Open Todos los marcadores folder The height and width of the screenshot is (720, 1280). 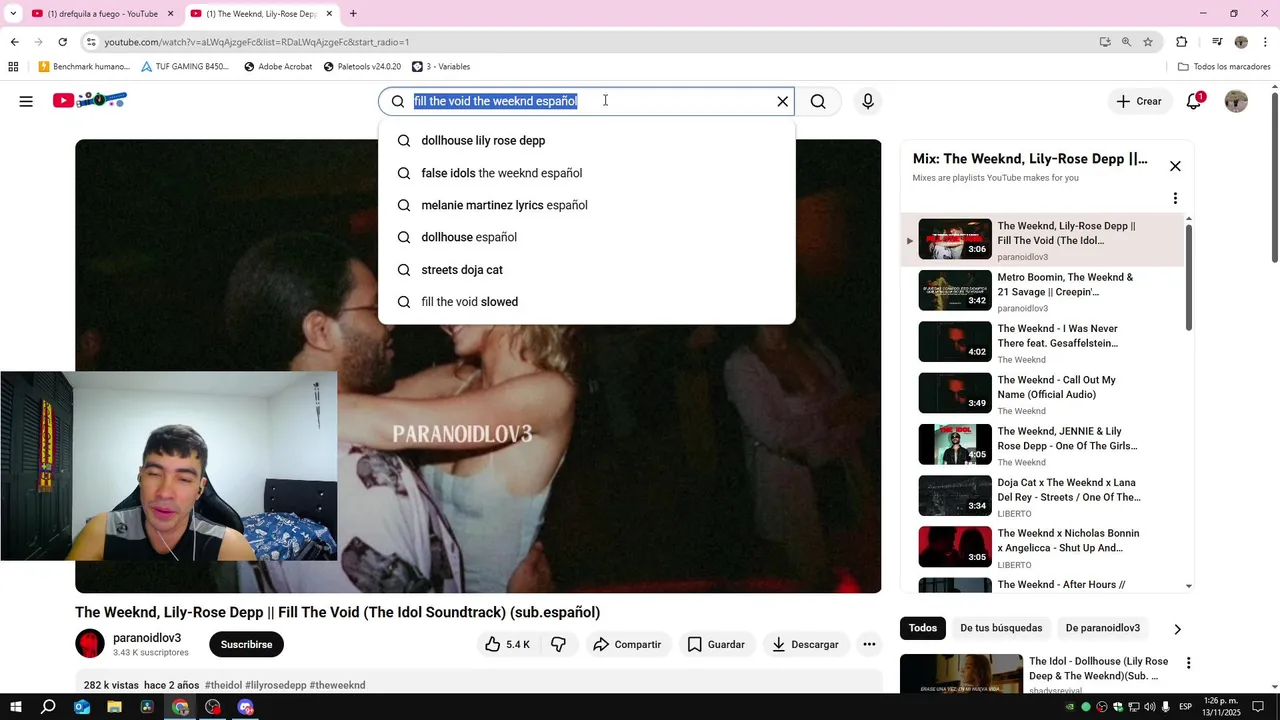[1224, 67]
